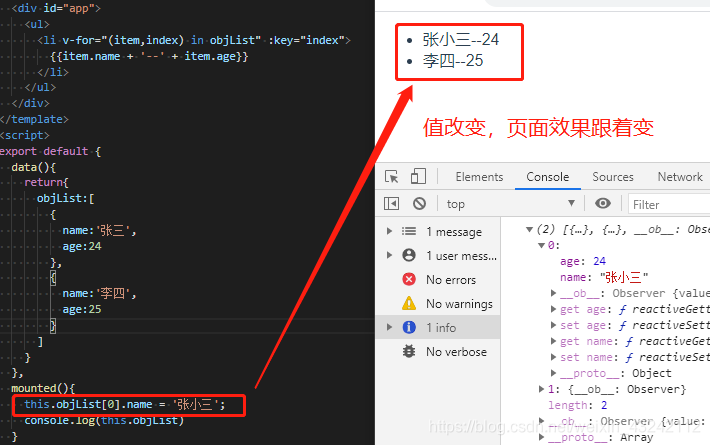The height and width of the screenshot is (445, 710).
Task: Click rendered list item 张小三--24
Action: pyautogui.click(x=461, y=40)
